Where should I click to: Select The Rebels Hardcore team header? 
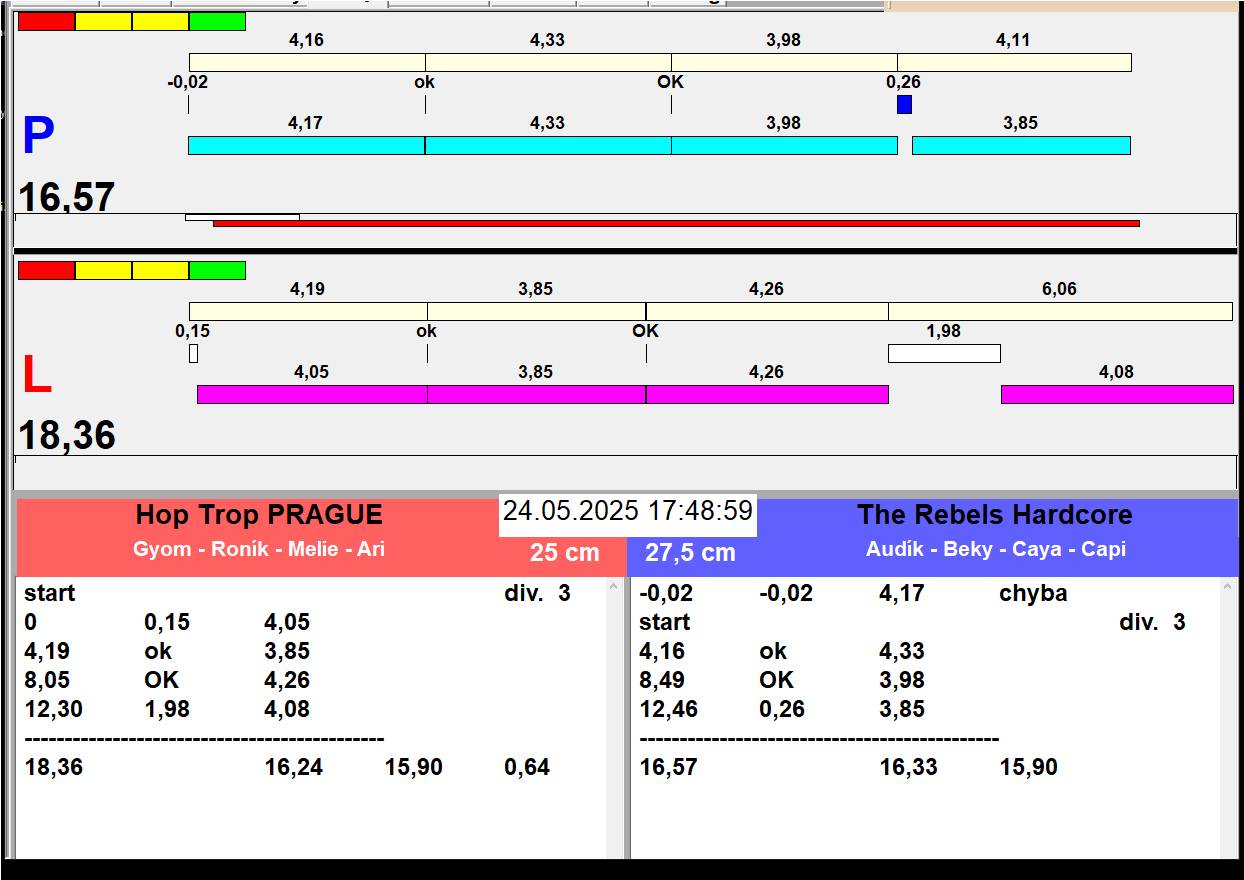994,515
